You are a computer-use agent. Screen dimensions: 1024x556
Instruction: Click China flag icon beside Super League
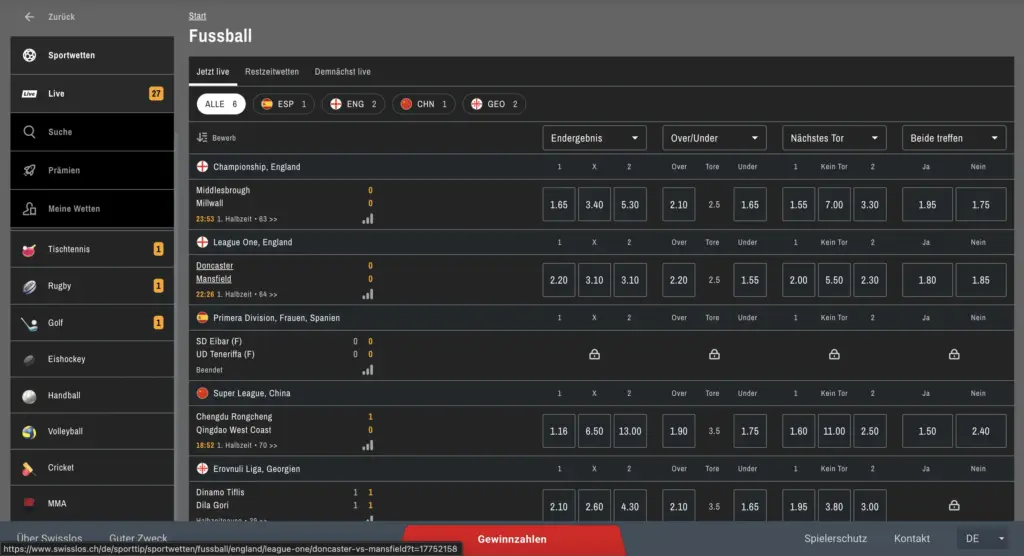point(202,393)
